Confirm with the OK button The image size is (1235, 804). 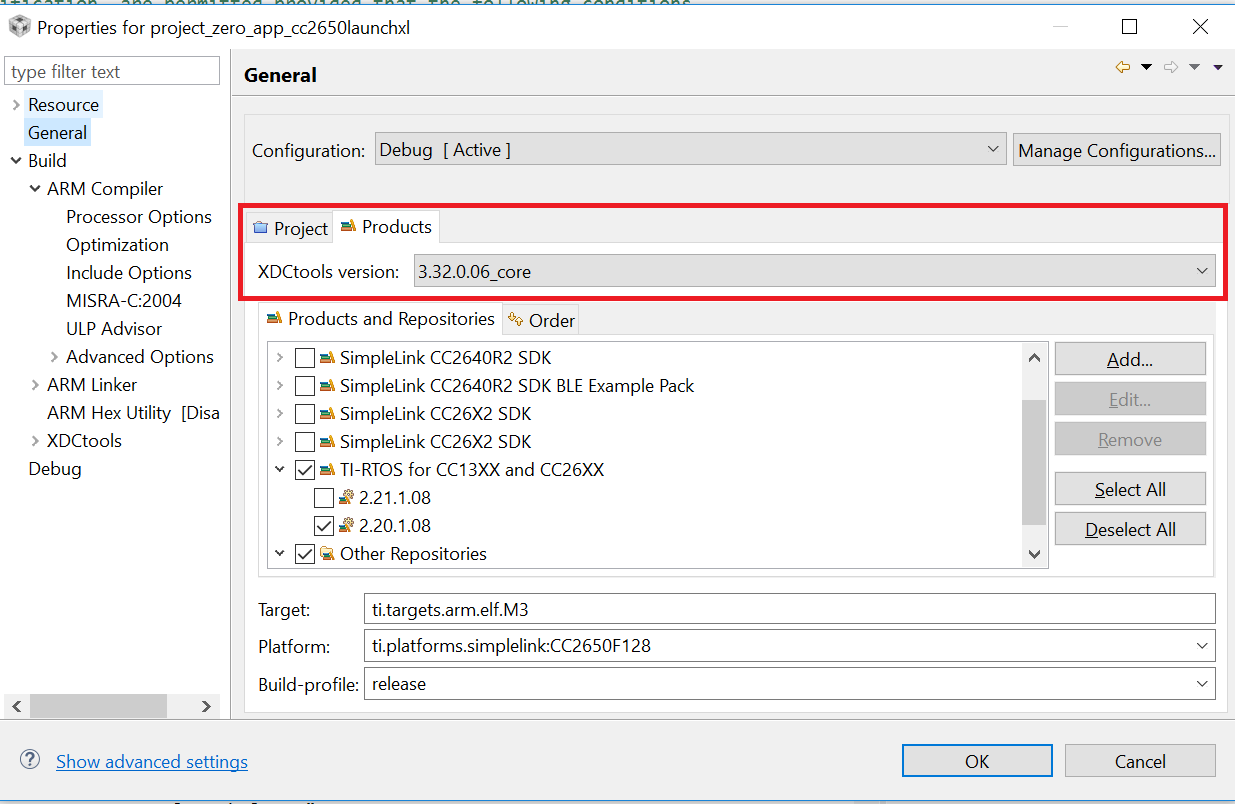coord(977,761)
